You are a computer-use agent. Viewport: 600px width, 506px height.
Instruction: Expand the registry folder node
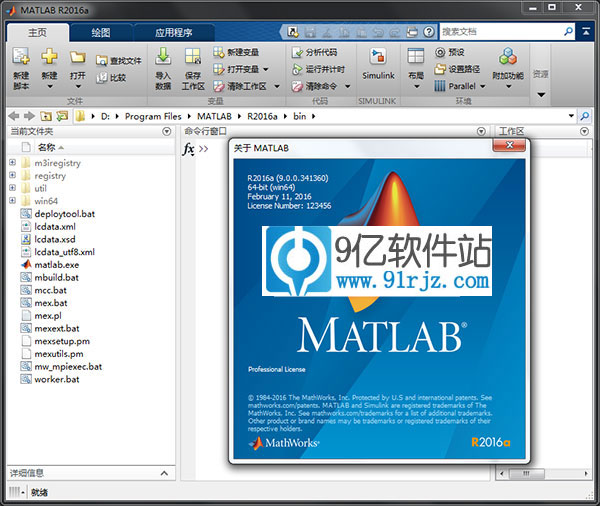(x=12, y=175)
